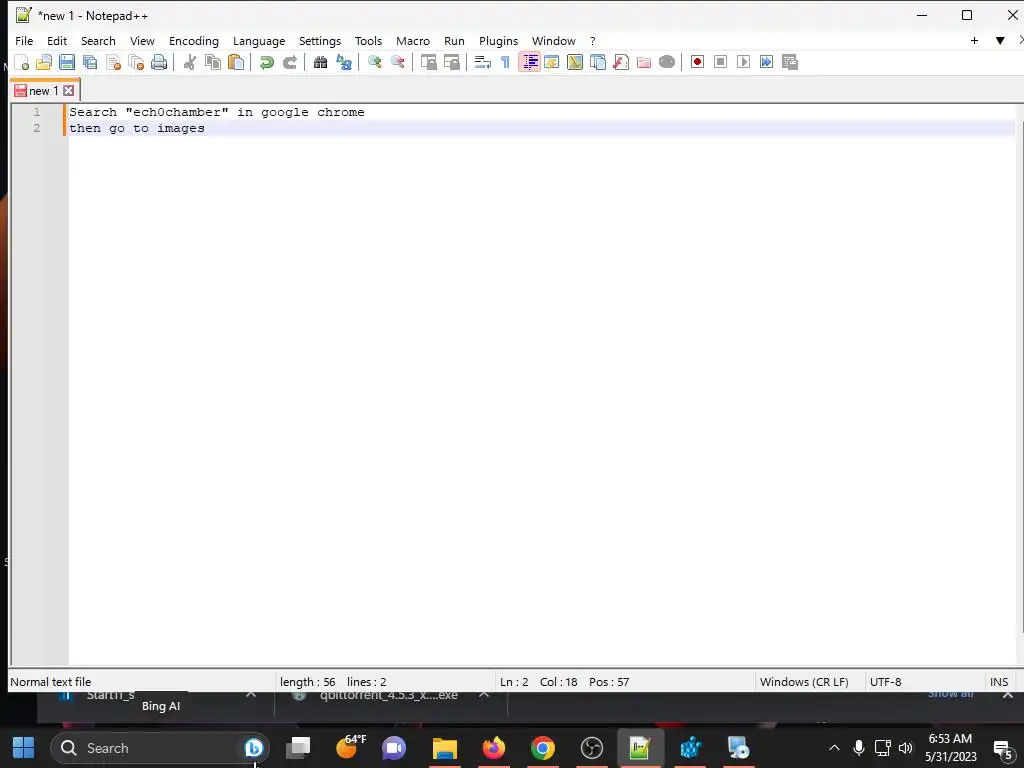This screenshot has height=768, width=1024.
Task: Stop macro recording square icon
Action: (720, 62)
